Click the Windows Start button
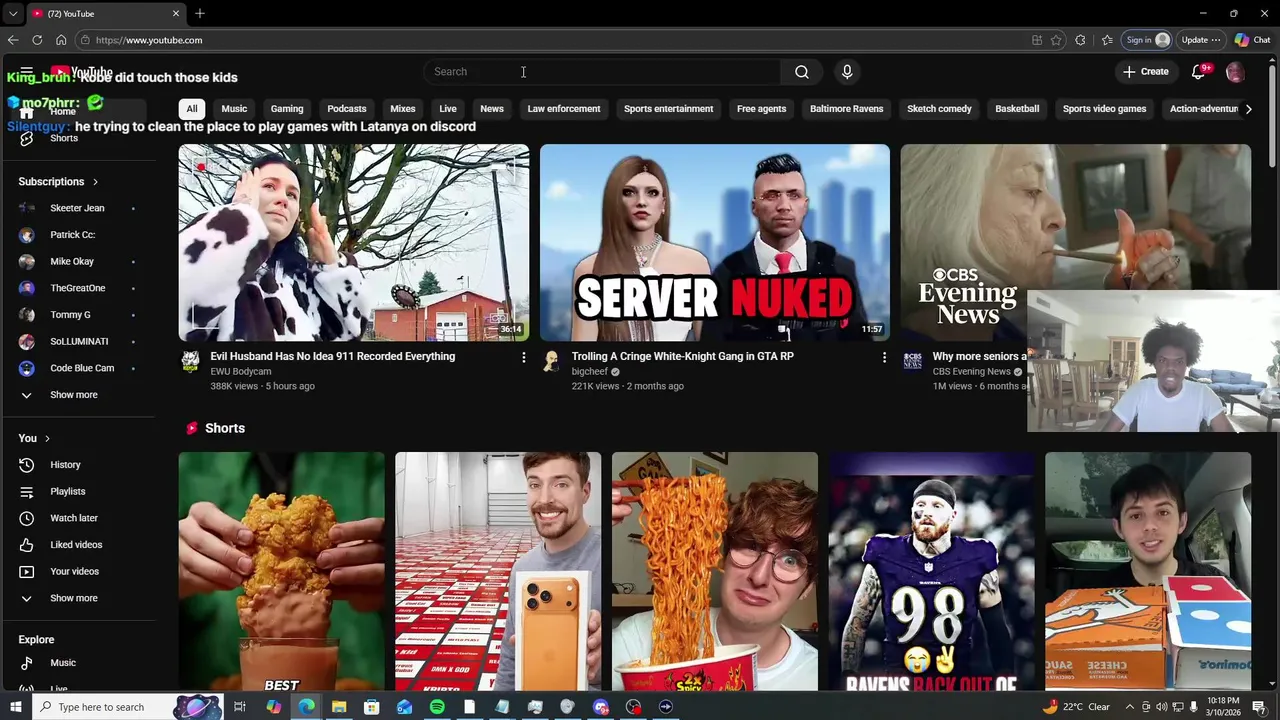 coord(15,707)
